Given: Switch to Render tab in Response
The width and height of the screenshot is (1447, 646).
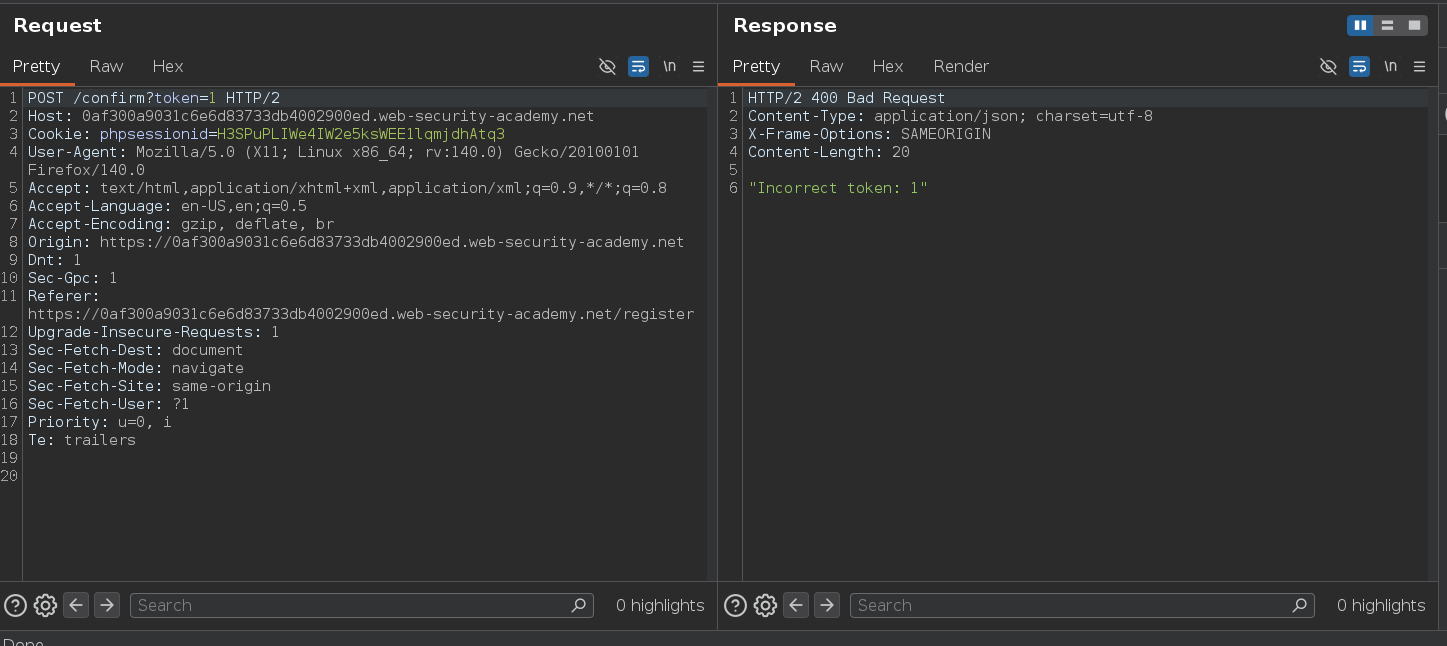Looking at the screenshot, I should tap(961, 66).
